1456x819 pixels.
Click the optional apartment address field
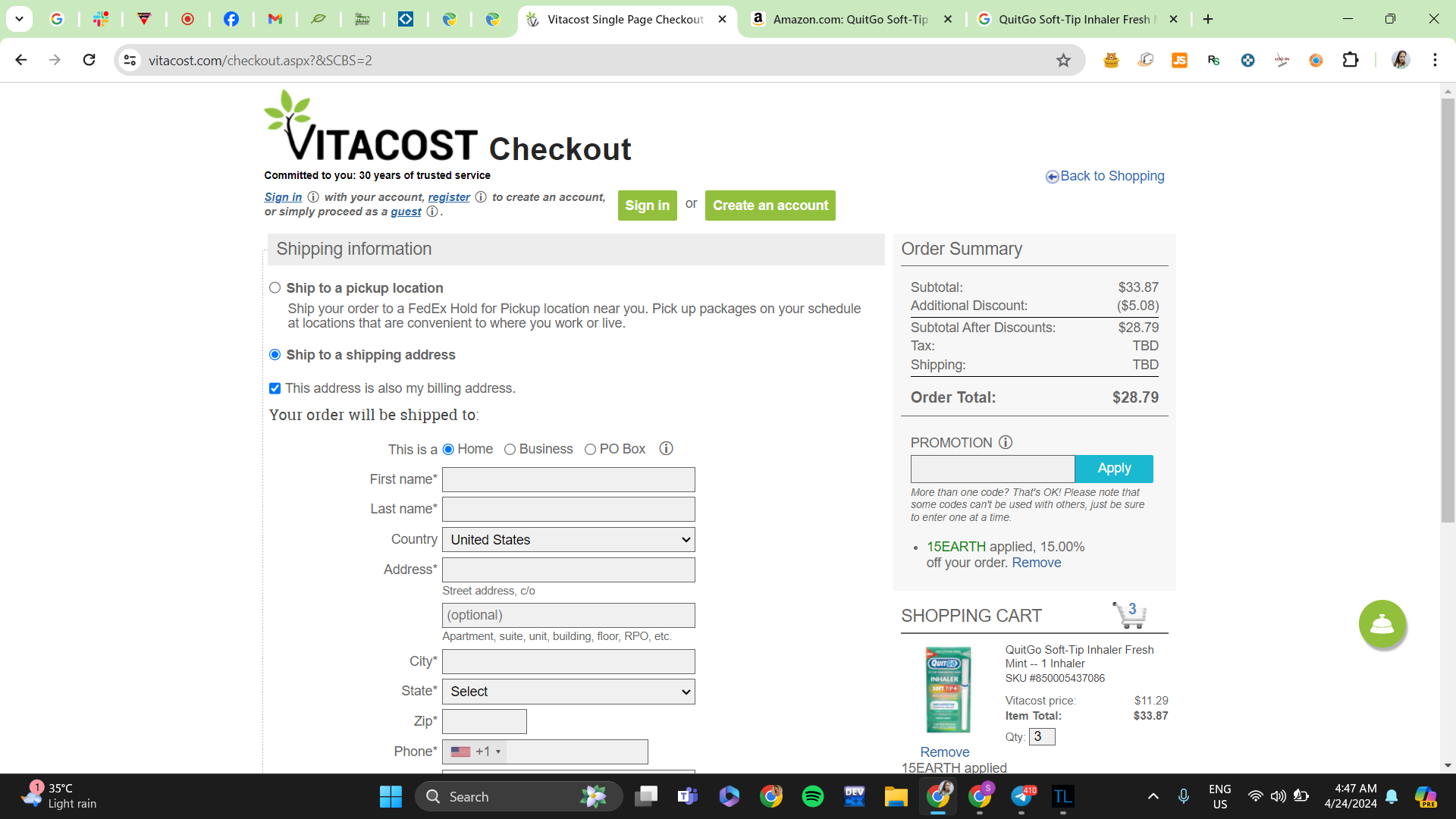569,615
